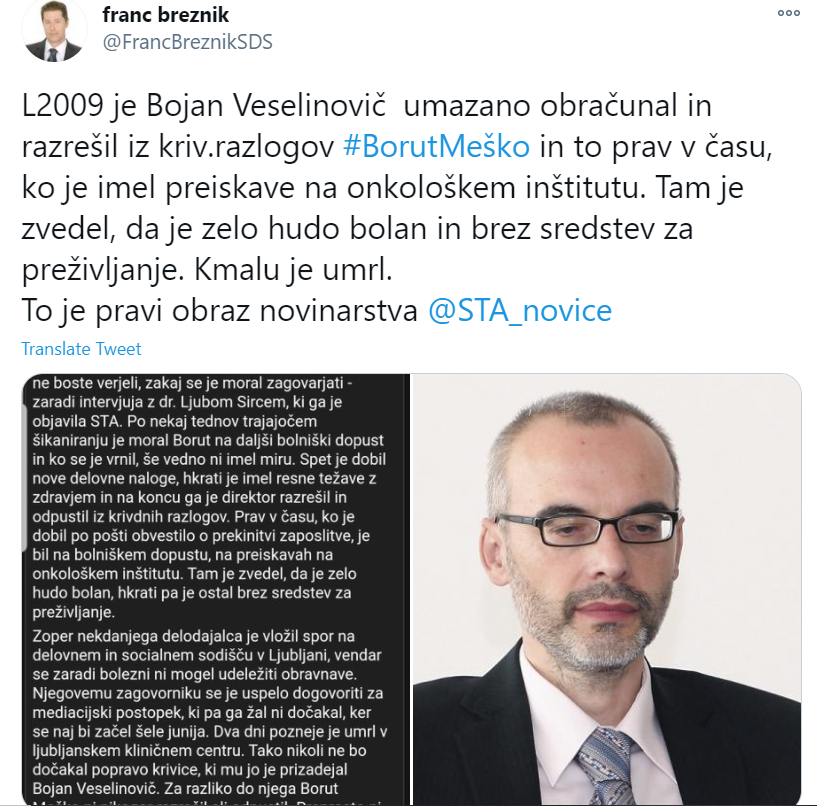Click Translate Tweet
The height and width of the screenshot is (806, 817).
pos(81,349)
